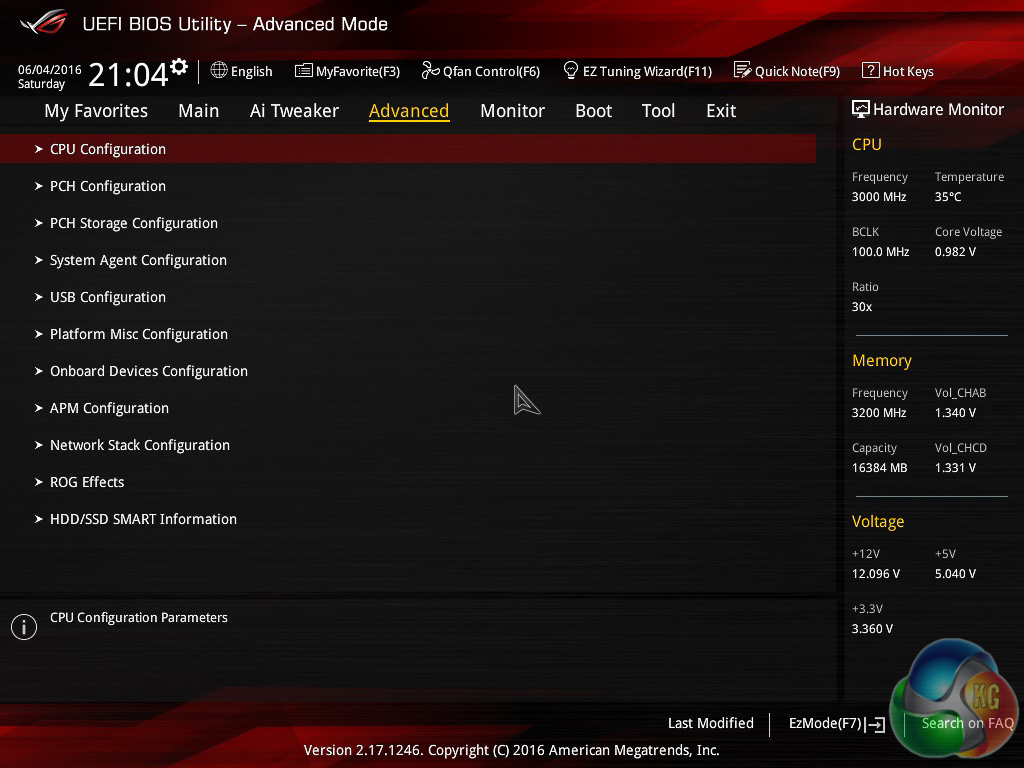This screenshot has width=1024, height=768.
Task: Open Network Stack Configuration text
Action: [x=140, y=445]
